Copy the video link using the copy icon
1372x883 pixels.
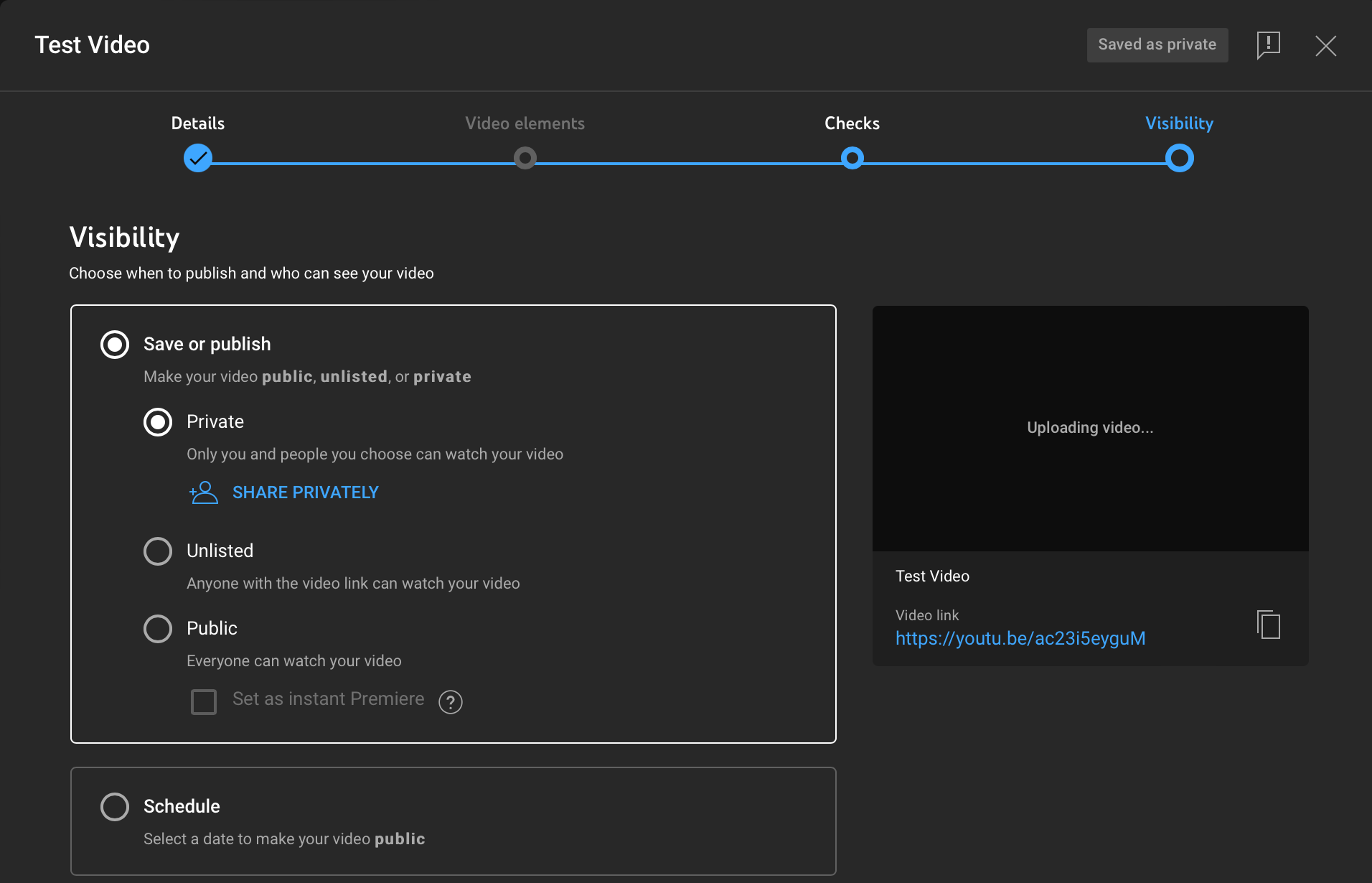coord(1268,625)
